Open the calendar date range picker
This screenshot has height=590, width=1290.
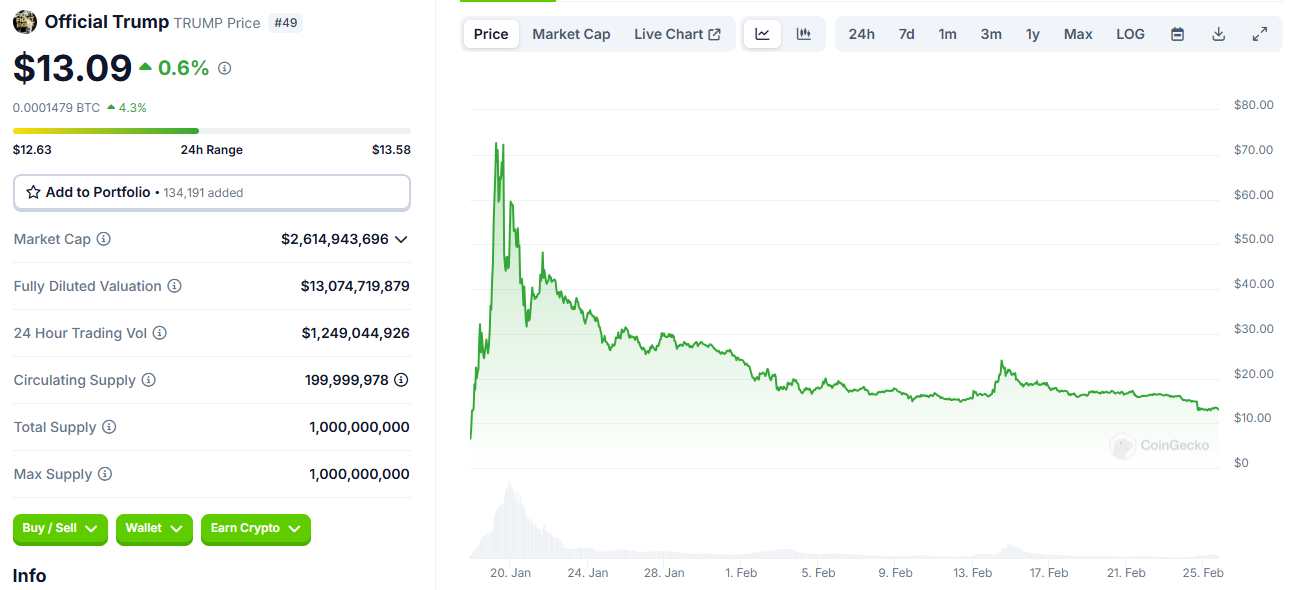(x=1178, y=34)
